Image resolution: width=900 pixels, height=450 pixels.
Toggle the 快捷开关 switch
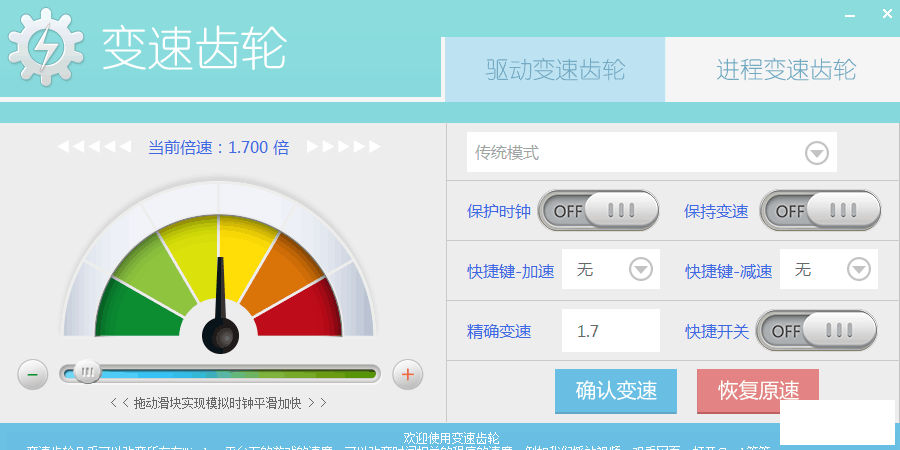click(816, 331)
